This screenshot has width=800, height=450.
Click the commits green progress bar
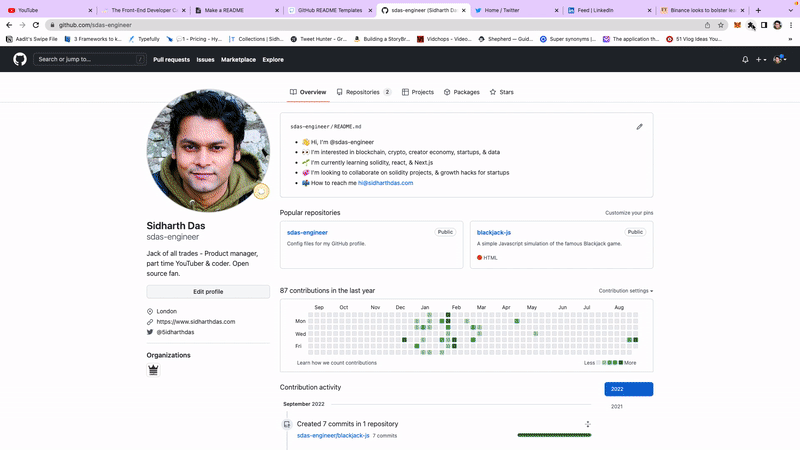[554, 435]
